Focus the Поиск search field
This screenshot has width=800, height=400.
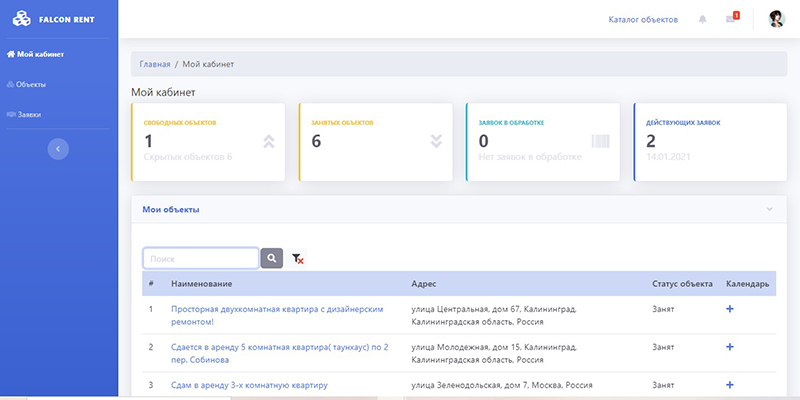(x=200, y=259)
